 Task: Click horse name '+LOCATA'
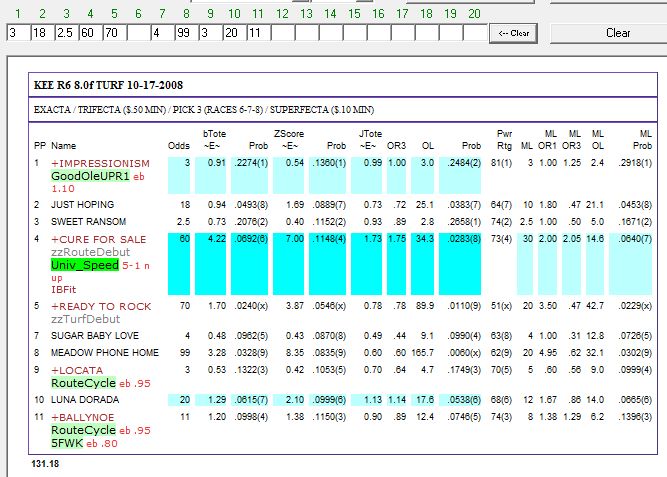point(77,371)
